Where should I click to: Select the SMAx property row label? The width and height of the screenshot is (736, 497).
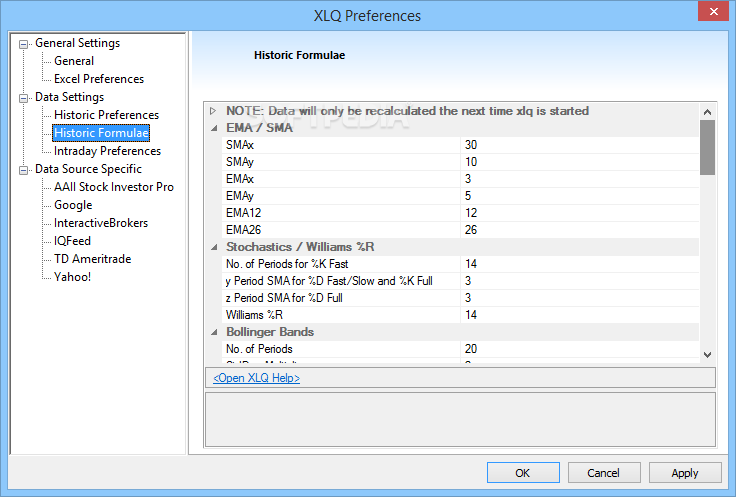(x=240, y=145)
